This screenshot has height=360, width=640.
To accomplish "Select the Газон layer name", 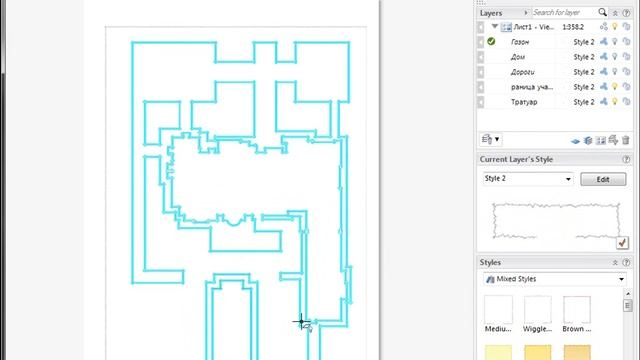I will (x=520, y=42).
